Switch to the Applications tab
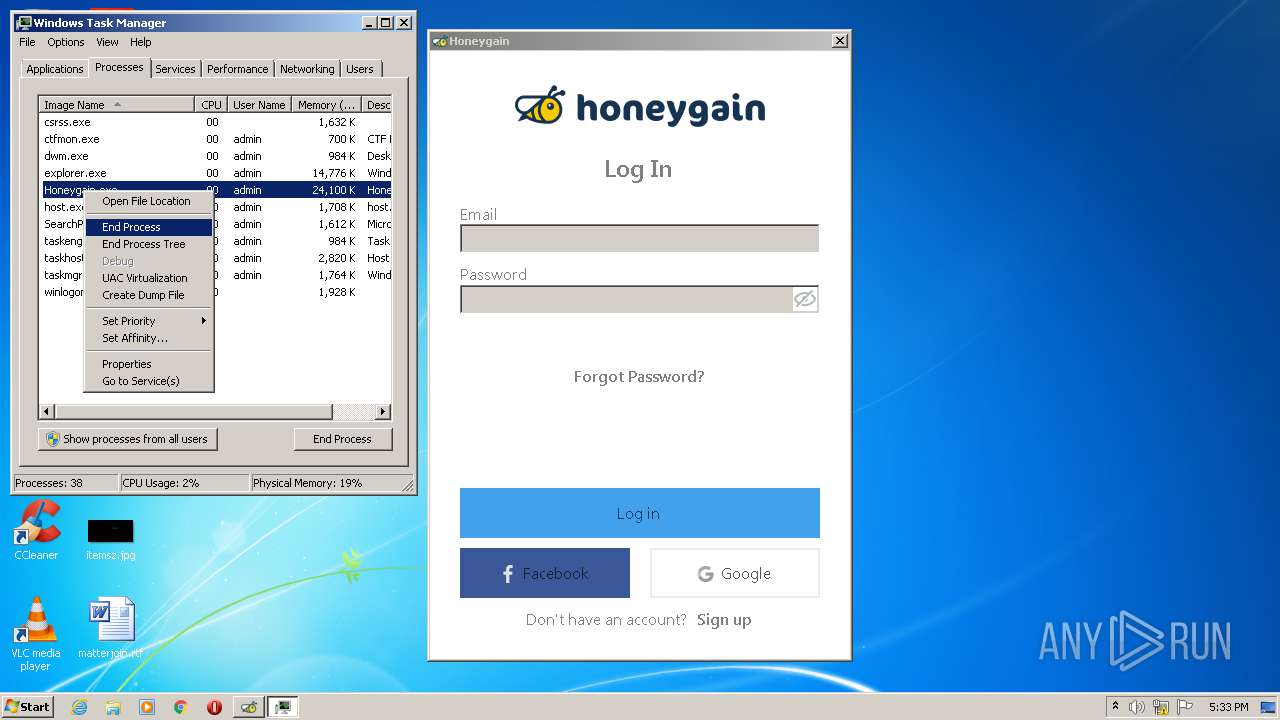The image size is (1280, 720). pos(54,69)
